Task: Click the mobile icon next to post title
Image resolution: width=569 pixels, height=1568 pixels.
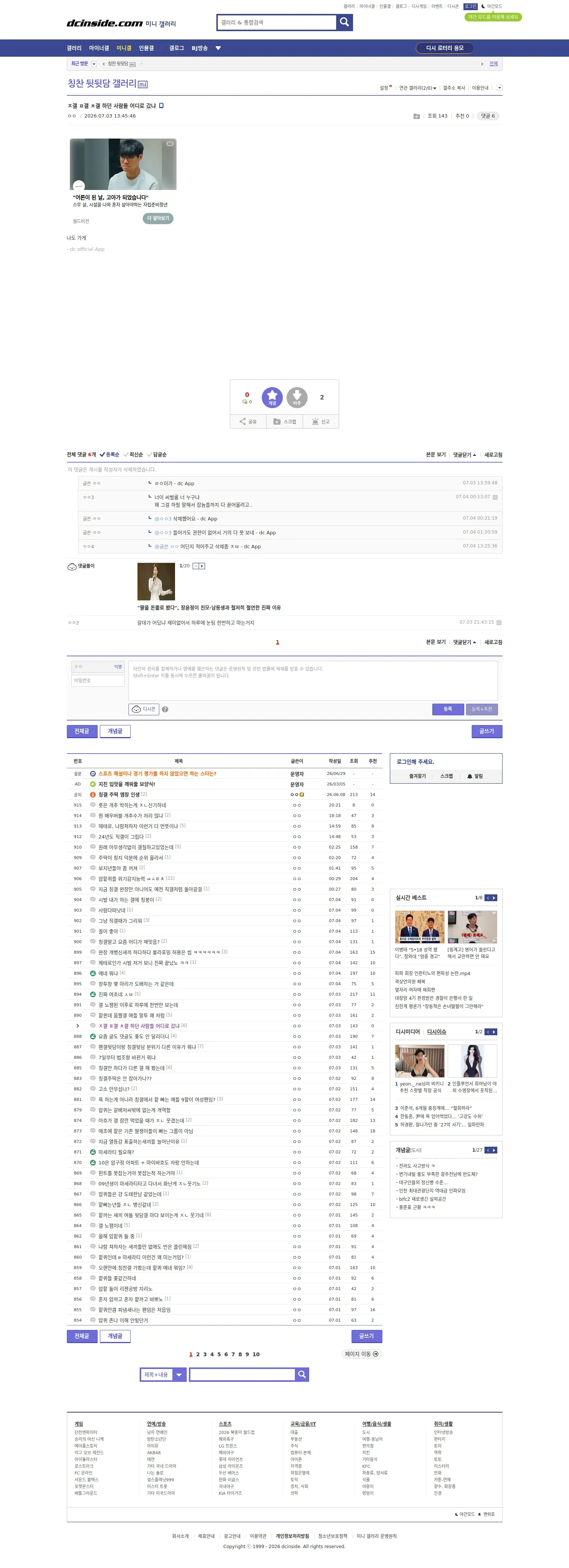Action: pos(161,106)
